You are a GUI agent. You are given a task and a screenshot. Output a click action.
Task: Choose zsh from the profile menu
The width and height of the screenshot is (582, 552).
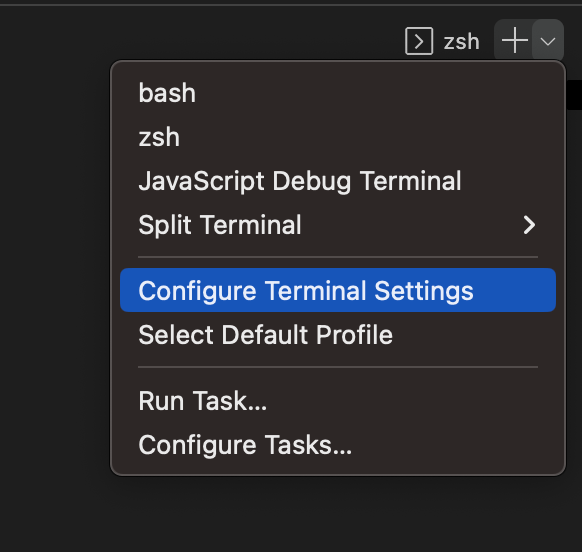pos(338,137)
